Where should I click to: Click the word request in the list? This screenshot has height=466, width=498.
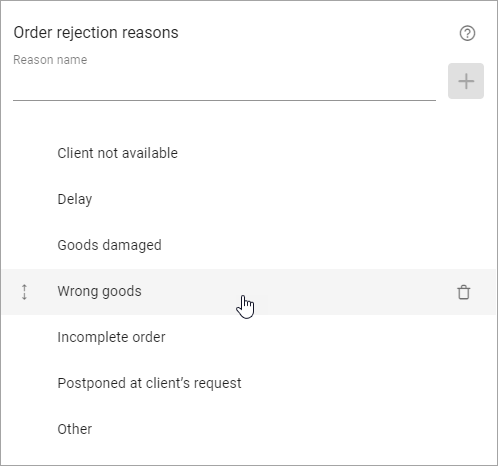(218, 384)
